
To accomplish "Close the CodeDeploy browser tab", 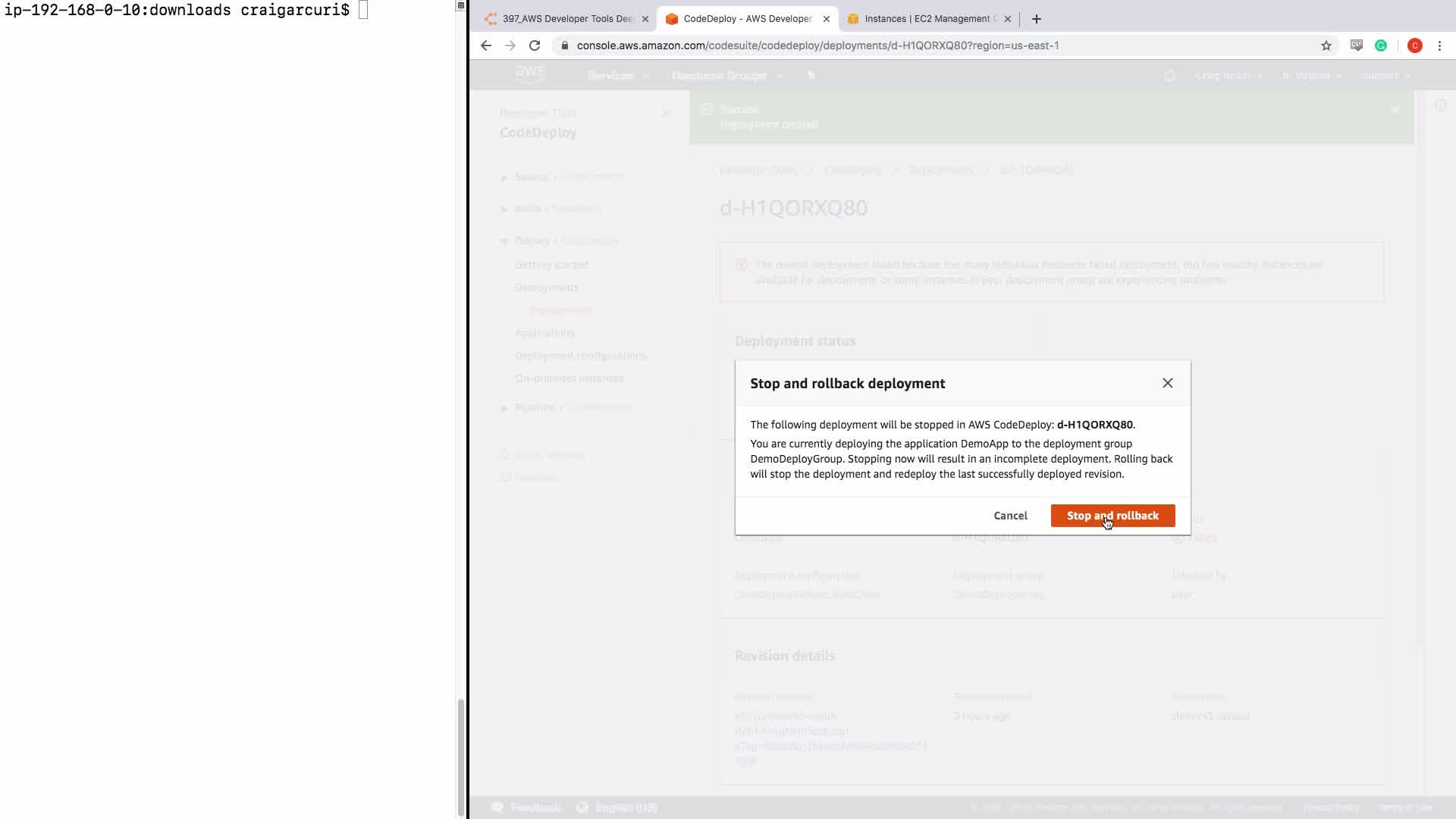I will [x=826, y=19].
